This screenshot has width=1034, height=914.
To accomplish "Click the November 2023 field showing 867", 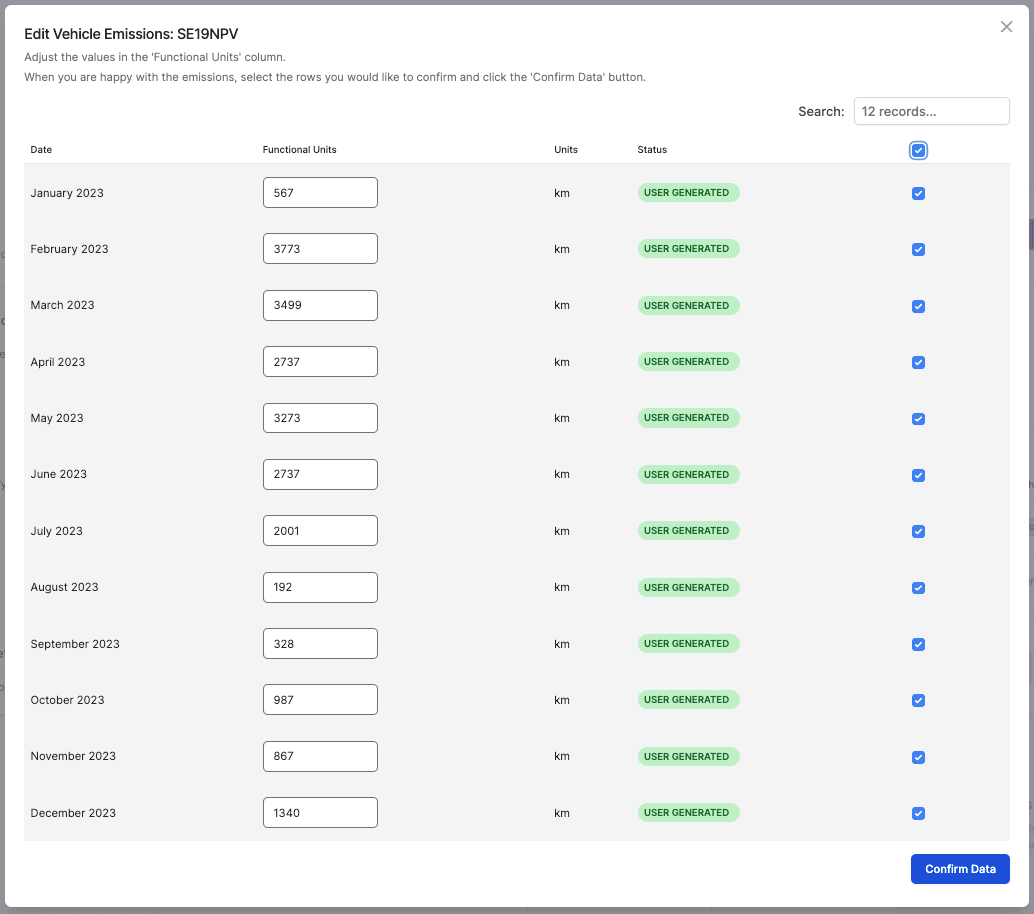I will point(320,756).
